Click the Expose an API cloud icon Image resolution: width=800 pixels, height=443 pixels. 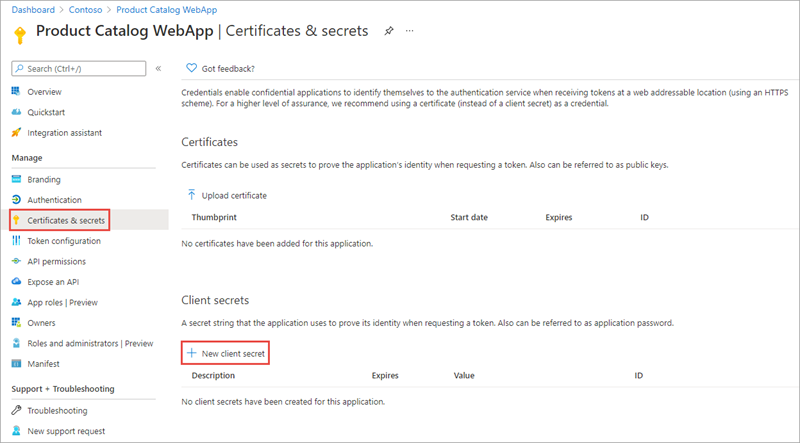click(16, 282)
